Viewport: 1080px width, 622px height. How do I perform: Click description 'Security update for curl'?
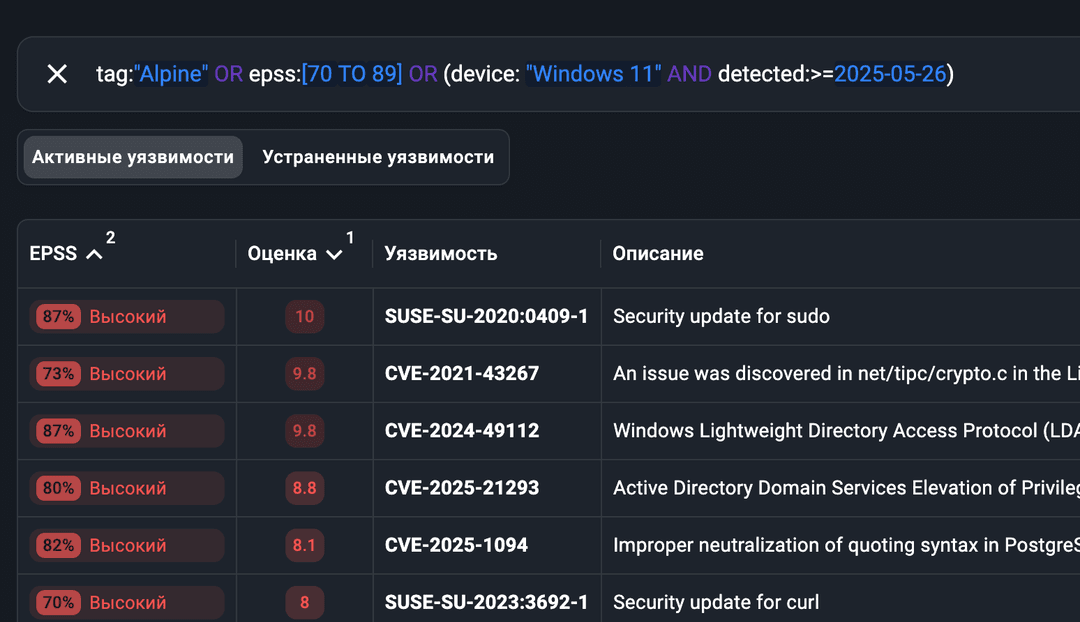click(x=716, y=602)
